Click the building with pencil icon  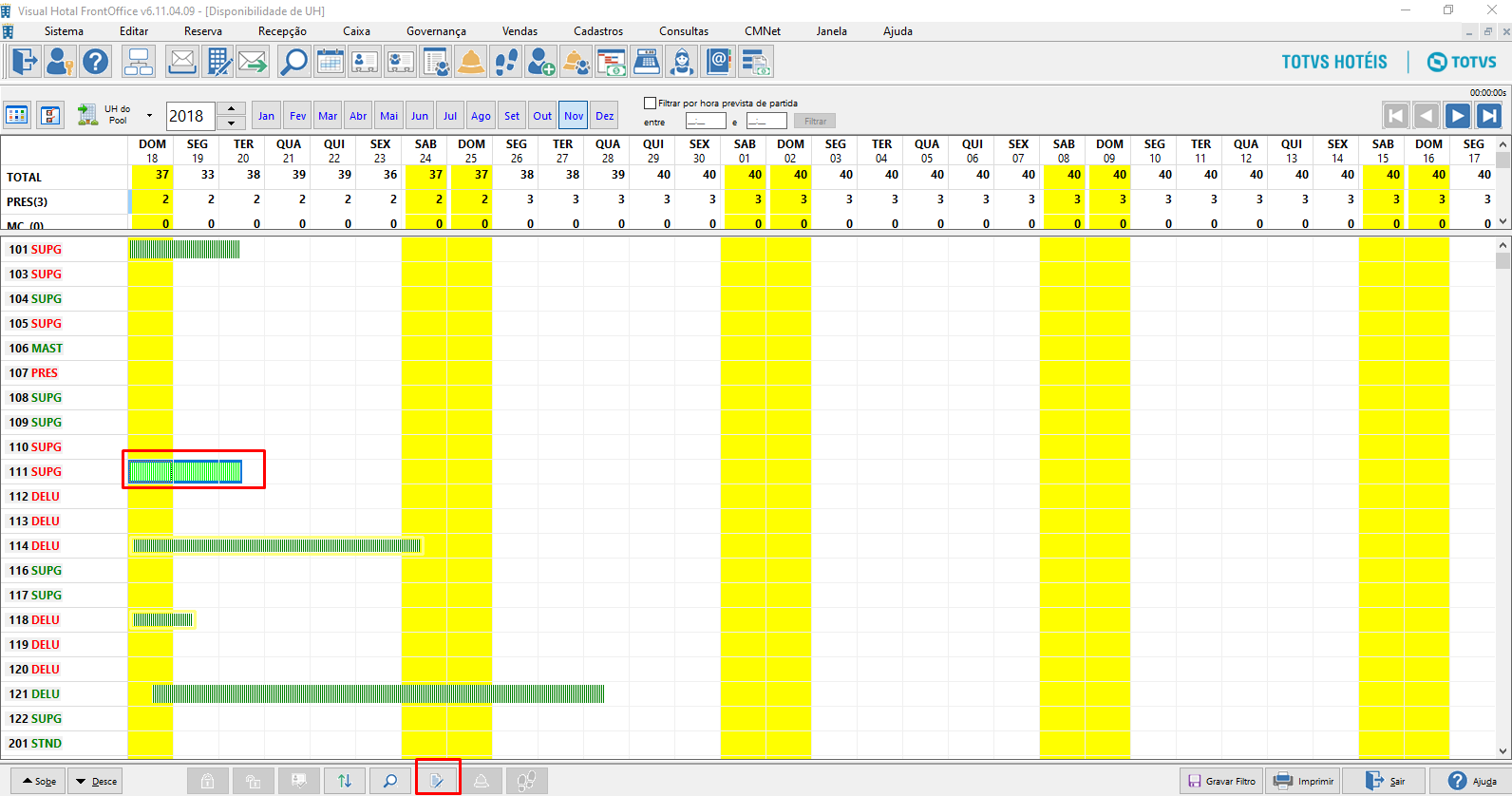pos(217,62)
